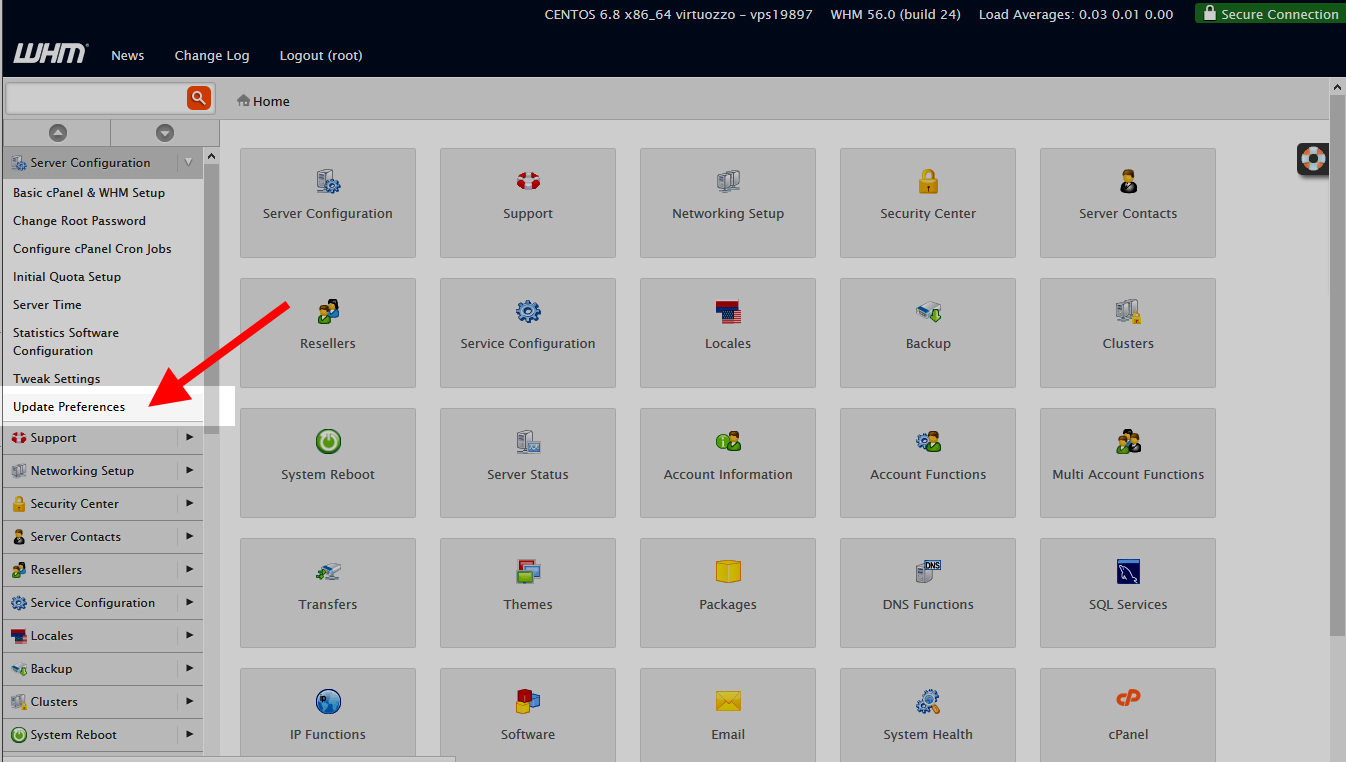
Task: Open Update Preferences in the sidebar
Action: point(69,407)
